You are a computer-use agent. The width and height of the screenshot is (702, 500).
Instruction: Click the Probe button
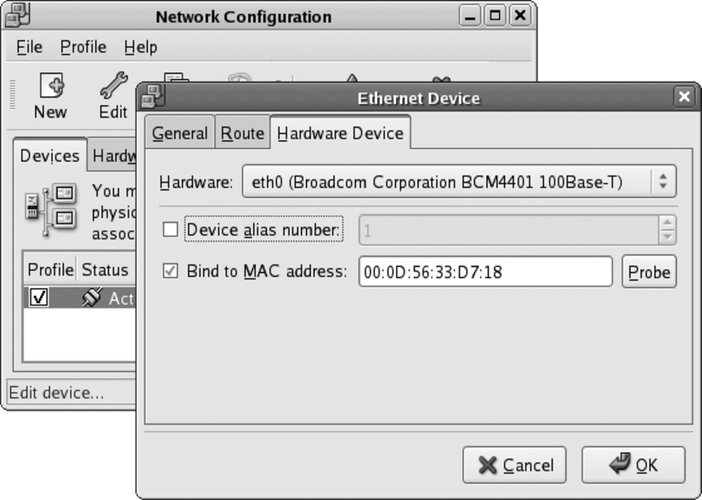tap(649, 271)
